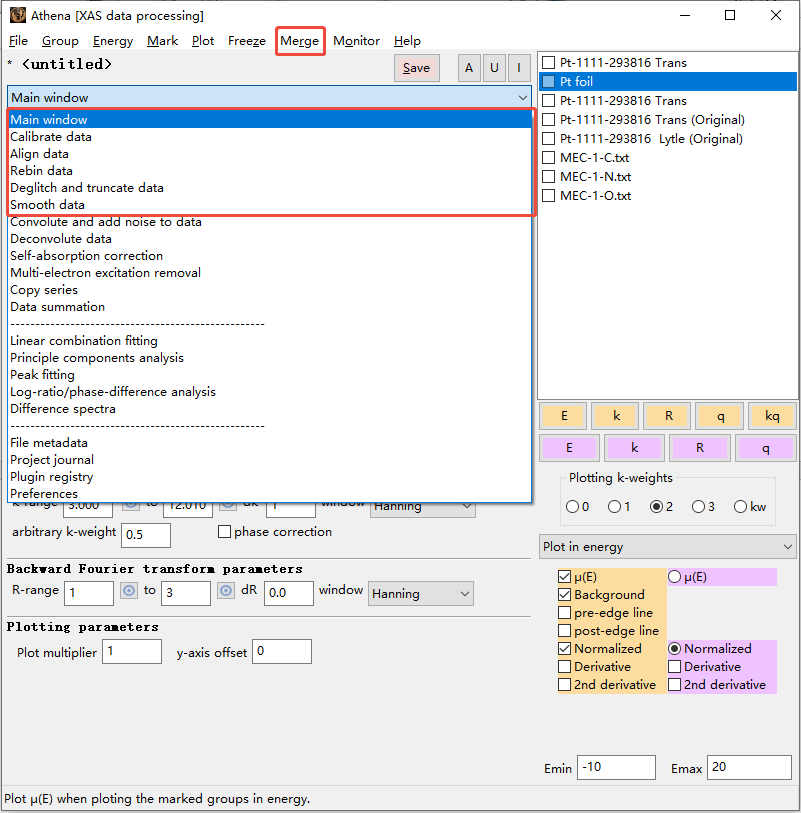Click the purple R marked-groups plot button
The width and height of the screenshot is (801, 813).
coord(700,448)
